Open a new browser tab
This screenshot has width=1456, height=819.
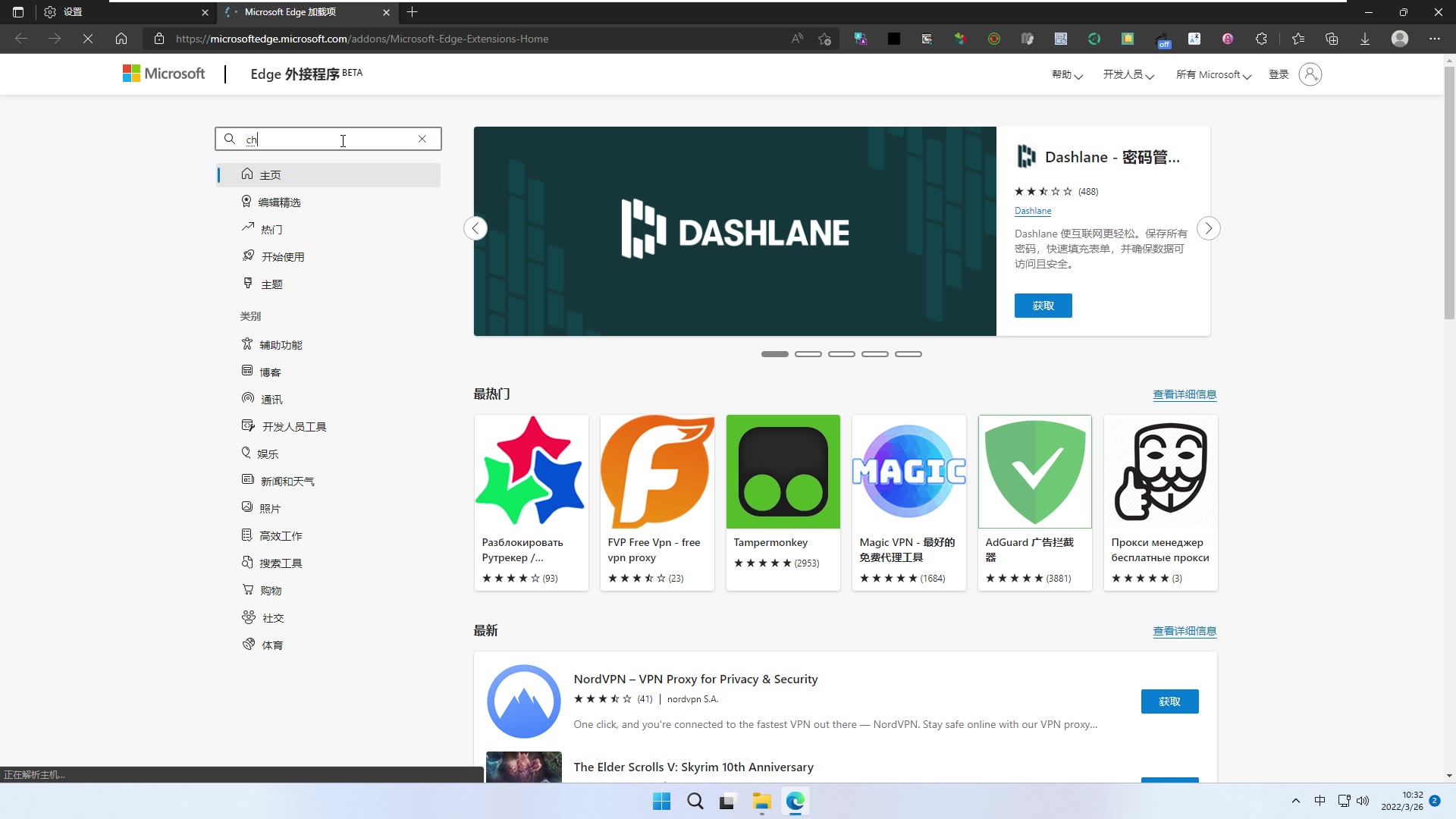point(412,12)
